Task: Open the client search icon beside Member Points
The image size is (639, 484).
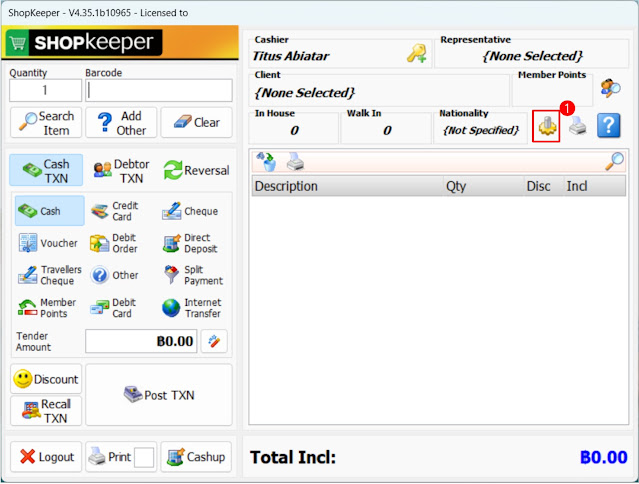Action: click(610, 88)
